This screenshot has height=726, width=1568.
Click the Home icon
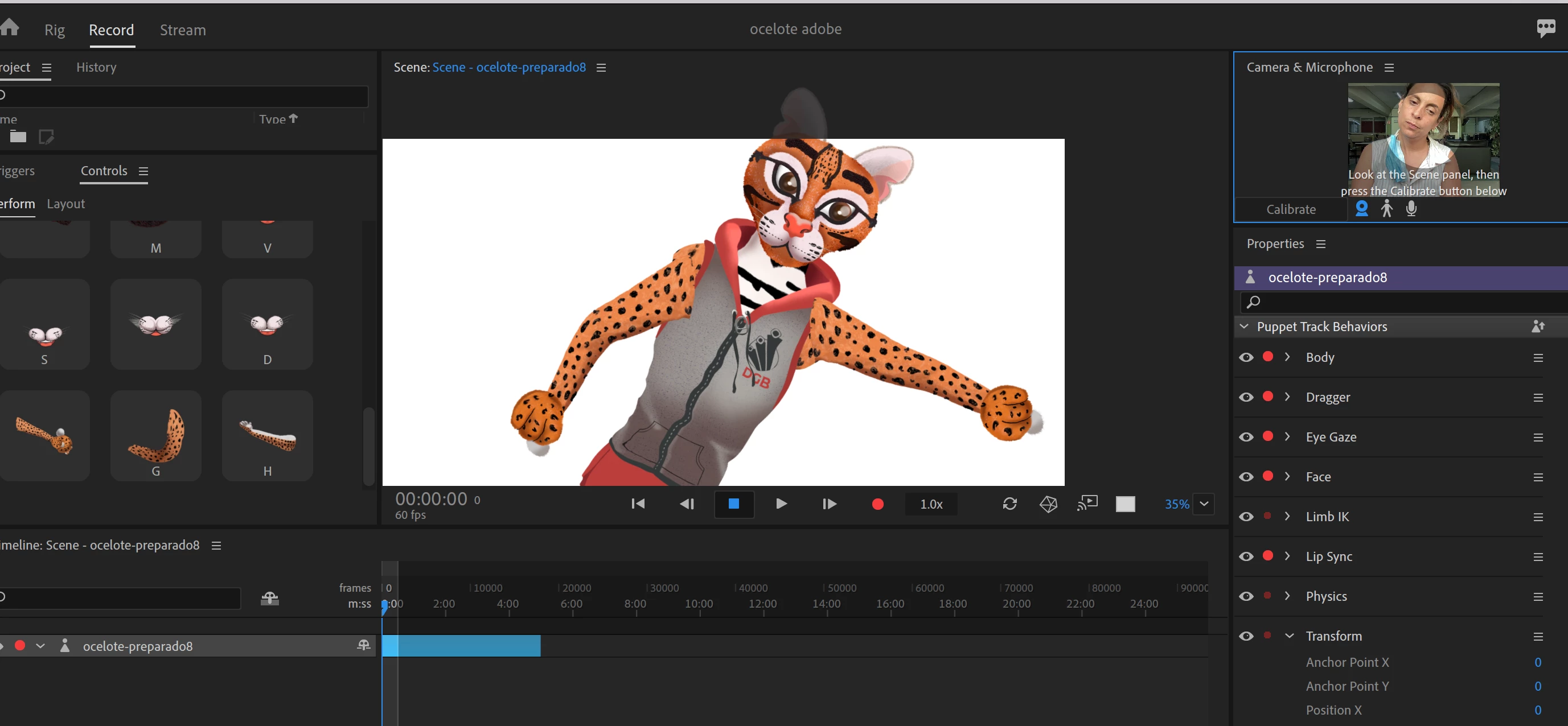click(9, 27)
